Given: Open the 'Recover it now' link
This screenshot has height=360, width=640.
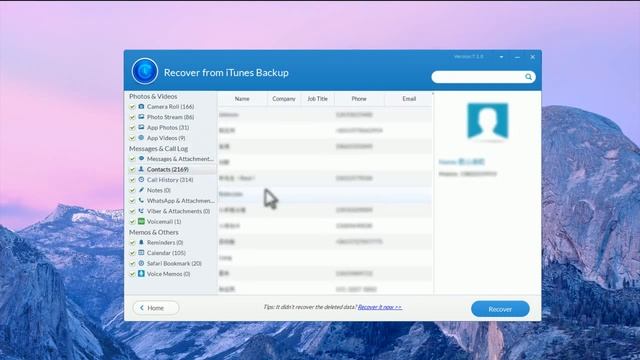Looking at the screenshot, I should pyautogui.click(x=380, y=307).
